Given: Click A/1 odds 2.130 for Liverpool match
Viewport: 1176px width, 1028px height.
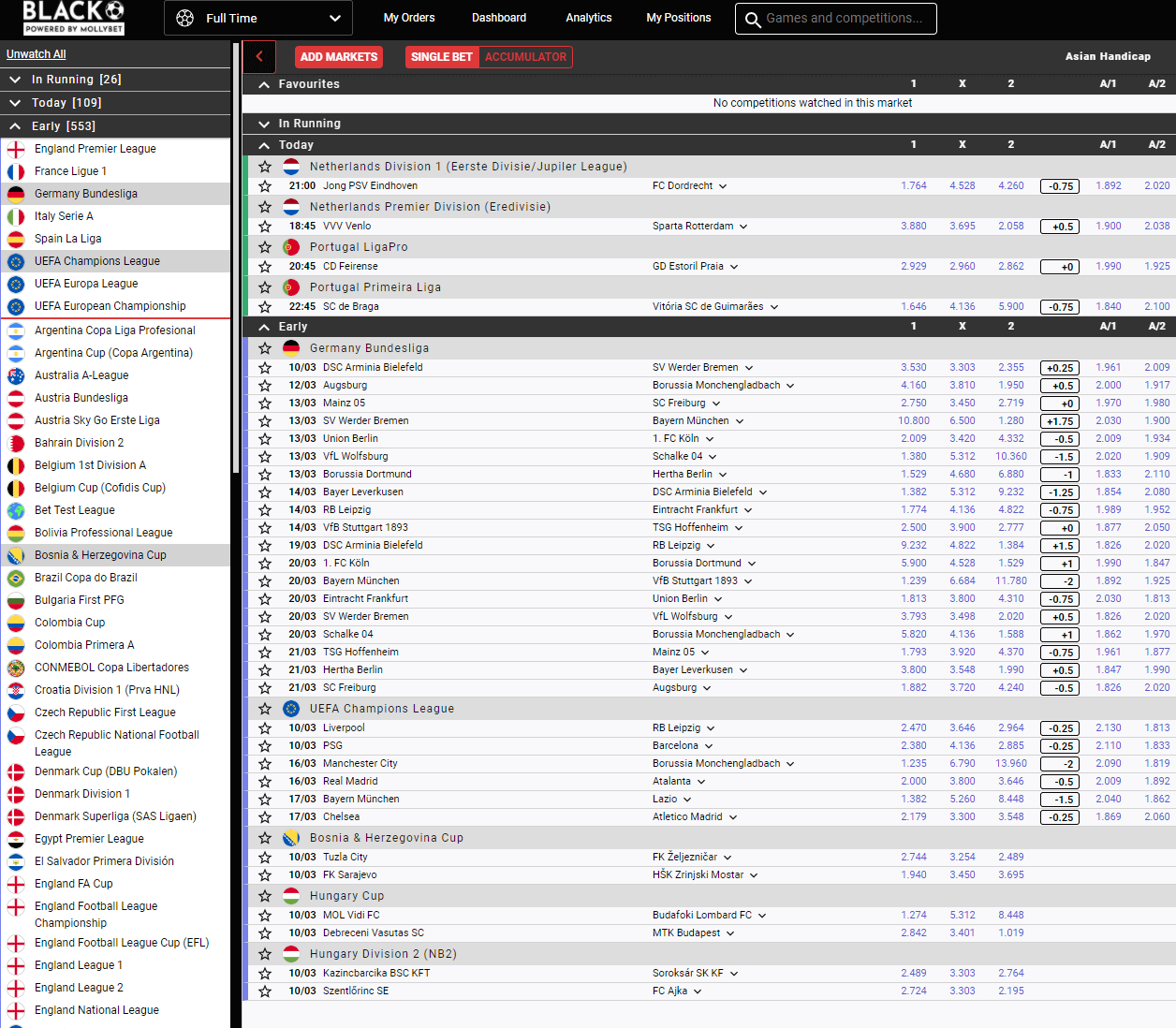Looking at the screenshot, I should pos(1109,728).
